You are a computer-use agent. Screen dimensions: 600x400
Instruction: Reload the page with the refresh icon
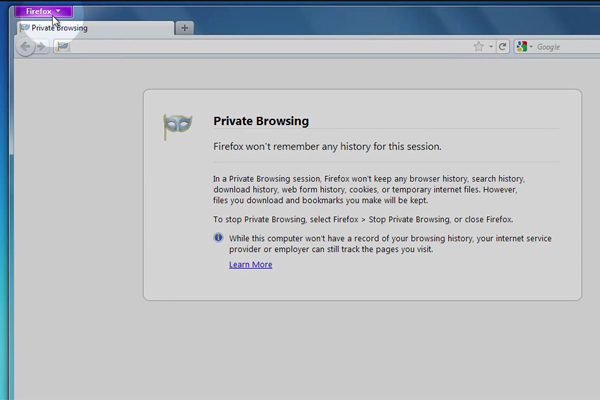click(x=502, y=47)
